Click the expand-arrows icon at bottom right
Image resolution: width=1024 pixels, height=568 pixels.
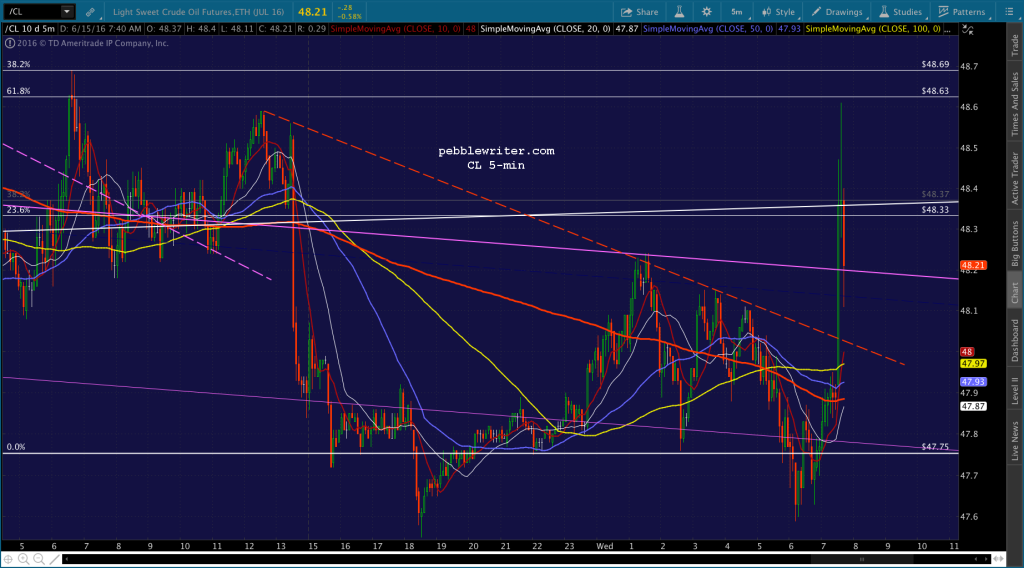click(x=998, y=559)
